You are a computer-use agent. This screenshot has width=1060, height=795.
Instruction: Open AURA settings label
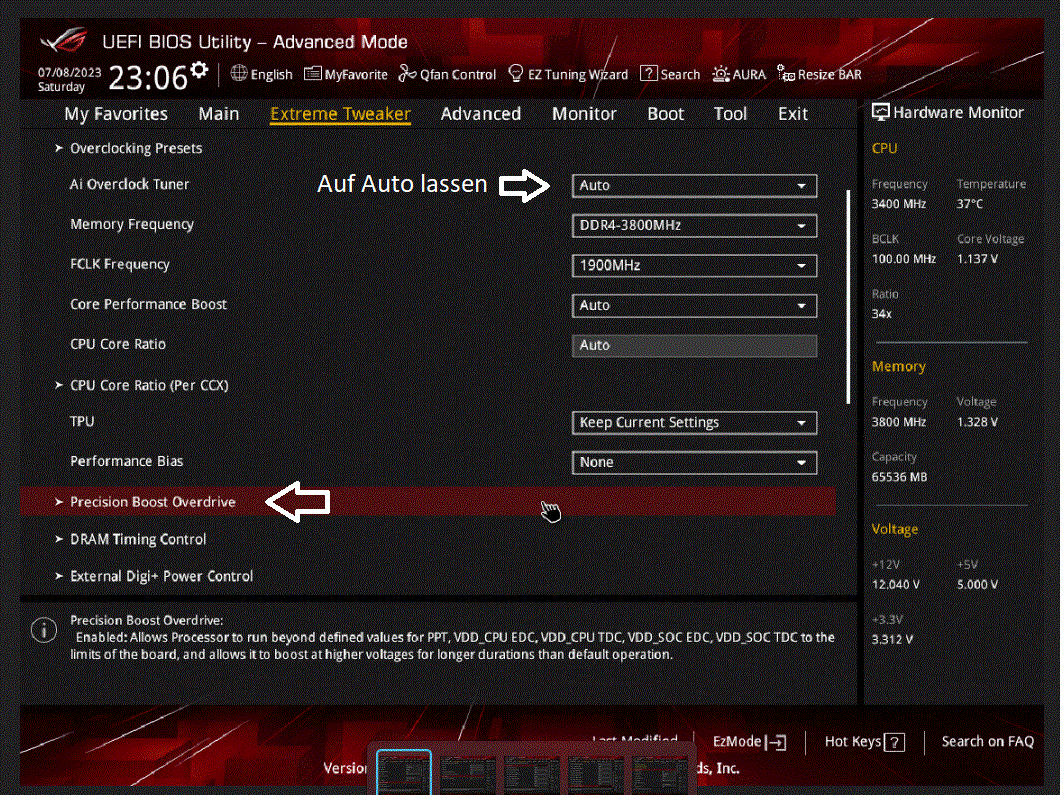[x=749, y=74]
